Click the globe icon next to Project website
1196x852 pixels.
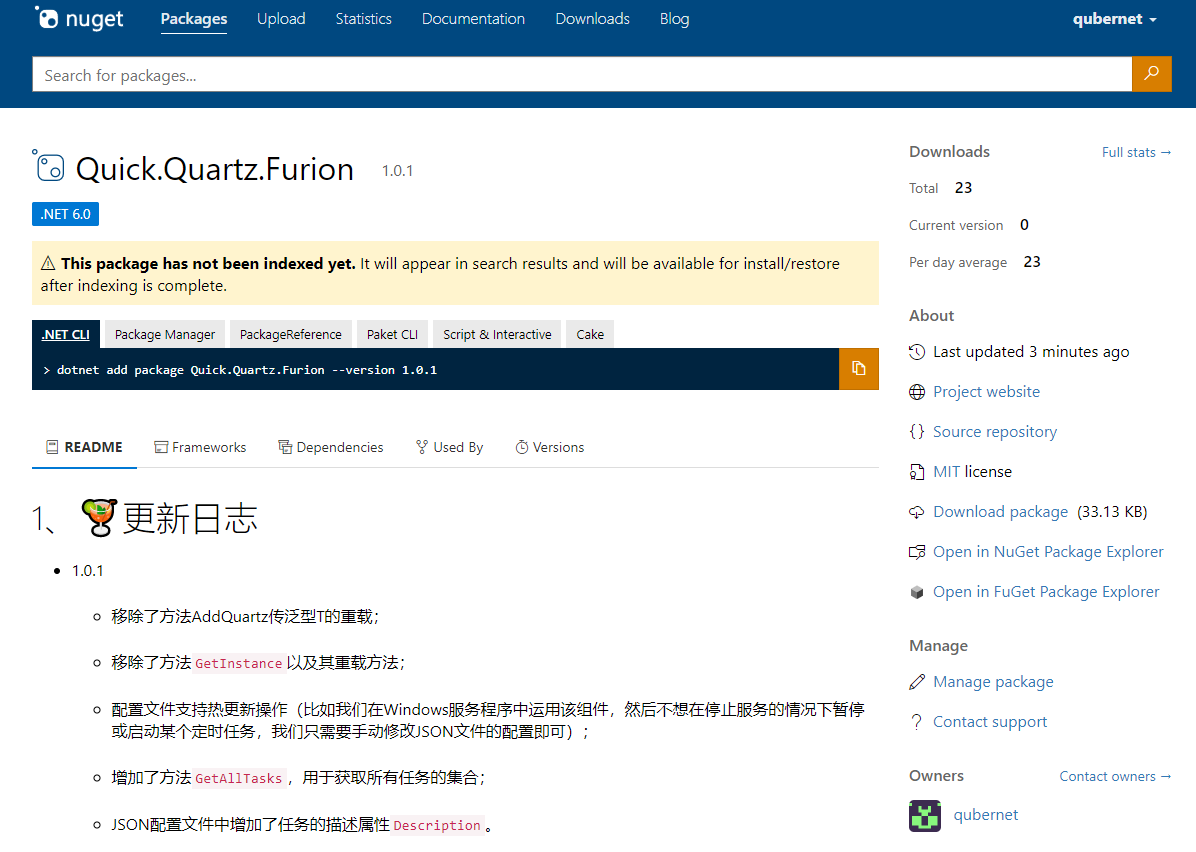tap(917, 391)
